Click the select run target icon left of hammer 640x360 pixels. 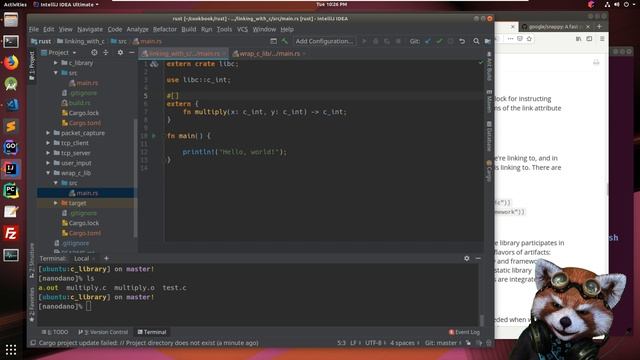(273, 41)
